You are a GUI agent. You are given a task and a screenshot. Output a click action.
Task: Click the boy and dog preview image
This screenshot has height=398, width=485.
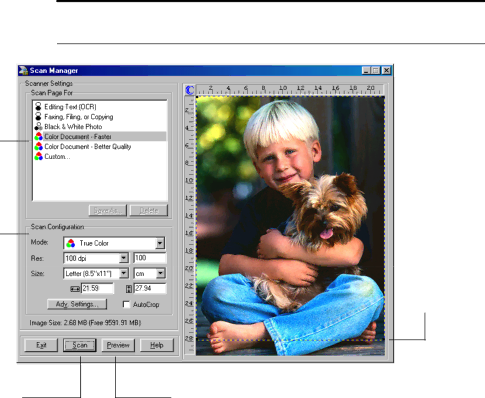click(290, 226)
